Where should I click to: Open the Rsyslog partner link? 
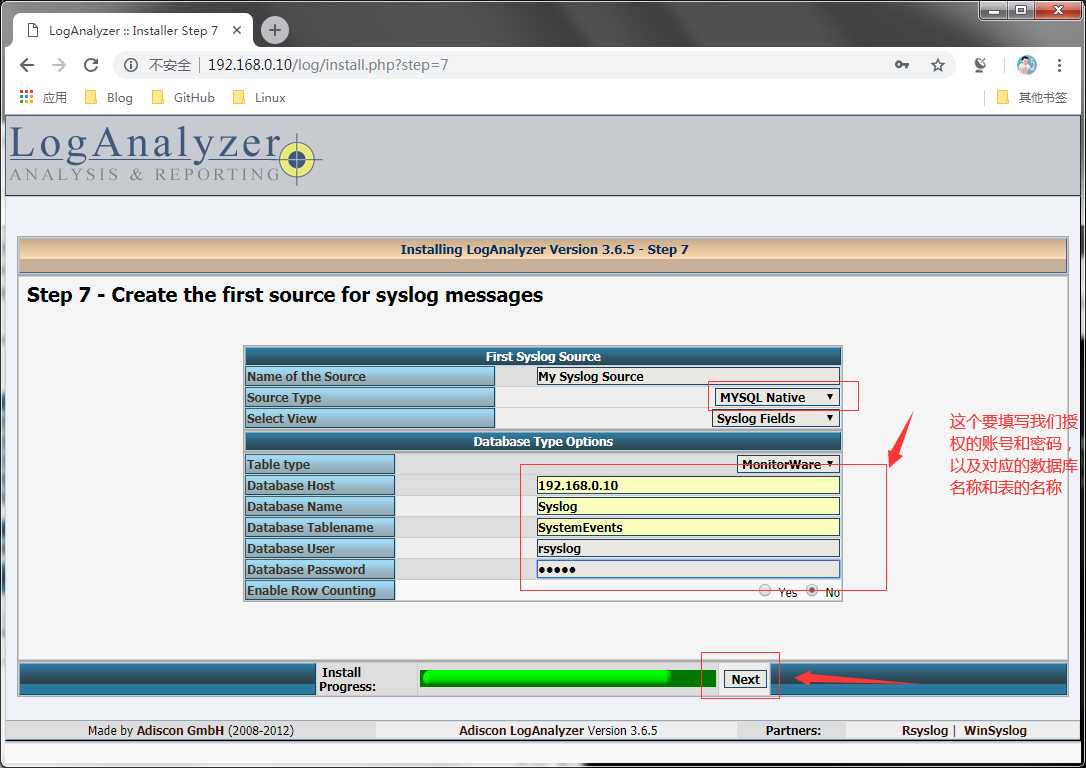click(925, 730)
